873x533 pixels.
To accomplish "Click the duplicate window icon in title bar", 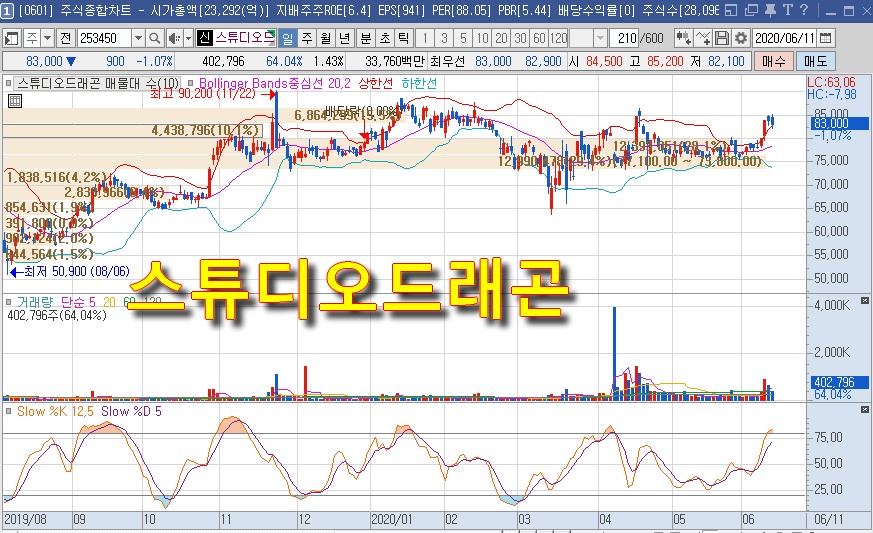I will [751, 10].
